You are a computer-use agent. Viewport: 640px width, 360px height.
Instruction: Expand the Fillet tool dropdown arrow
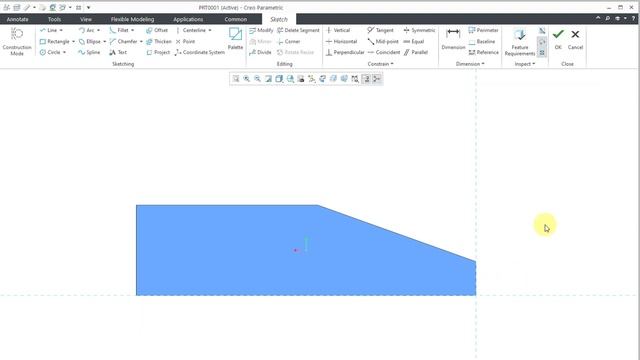133,30
